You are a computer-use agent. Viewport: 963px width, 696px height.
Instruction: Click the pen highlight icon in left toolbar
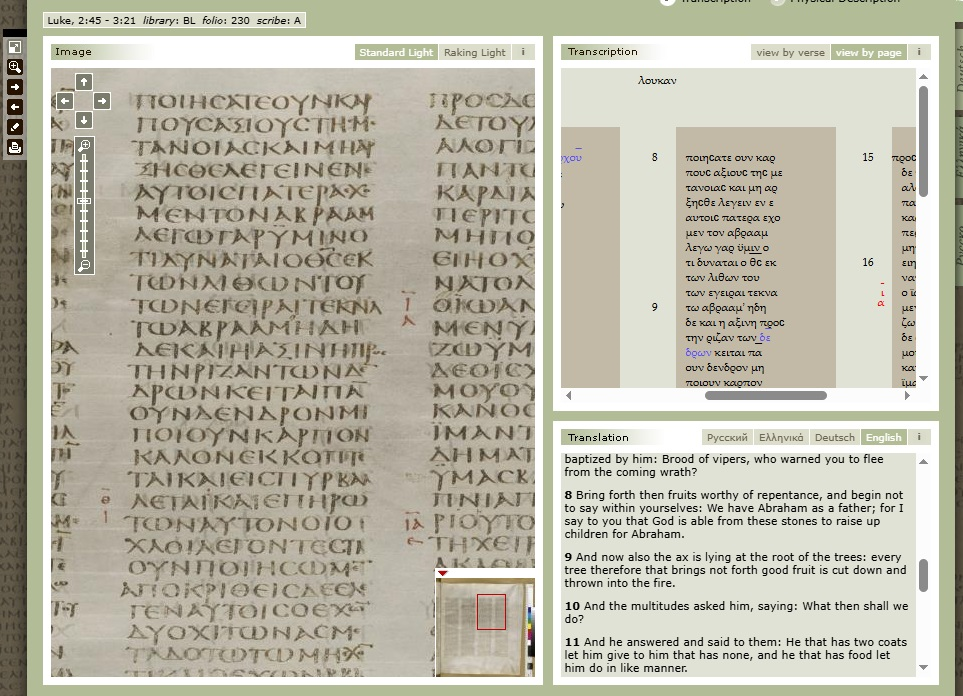pyautogui.click(x=15, y=127)
